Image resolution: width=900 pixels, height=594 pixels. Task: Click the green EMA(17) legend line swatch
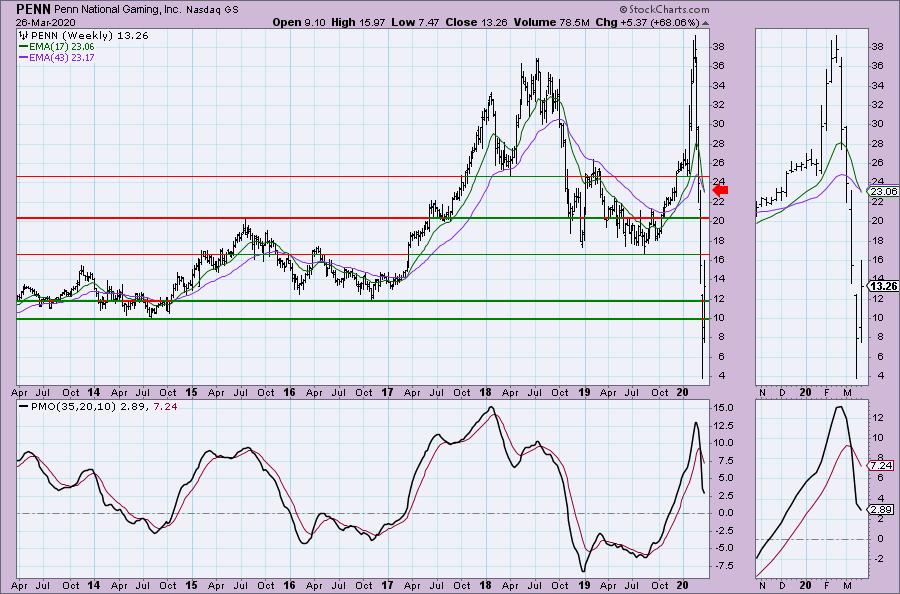point(24,46)
